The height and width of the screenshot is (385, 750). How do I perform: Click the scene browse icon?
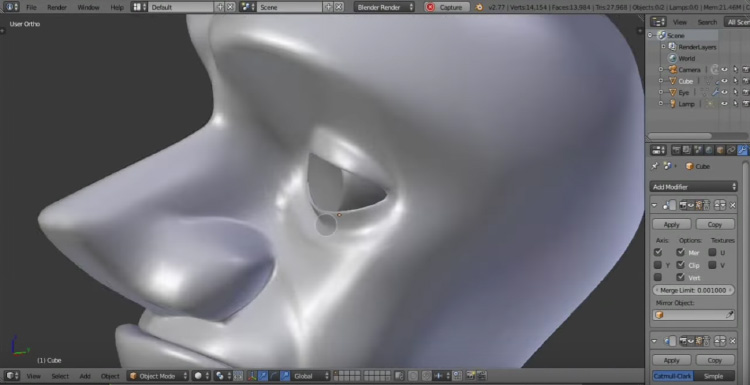pyautogui.click(x=247, y=7)
